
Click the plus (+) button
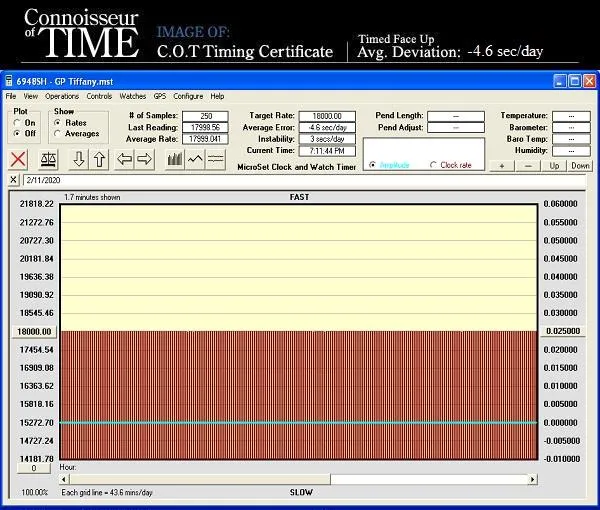pyautogui.click(x=502, y=166)
